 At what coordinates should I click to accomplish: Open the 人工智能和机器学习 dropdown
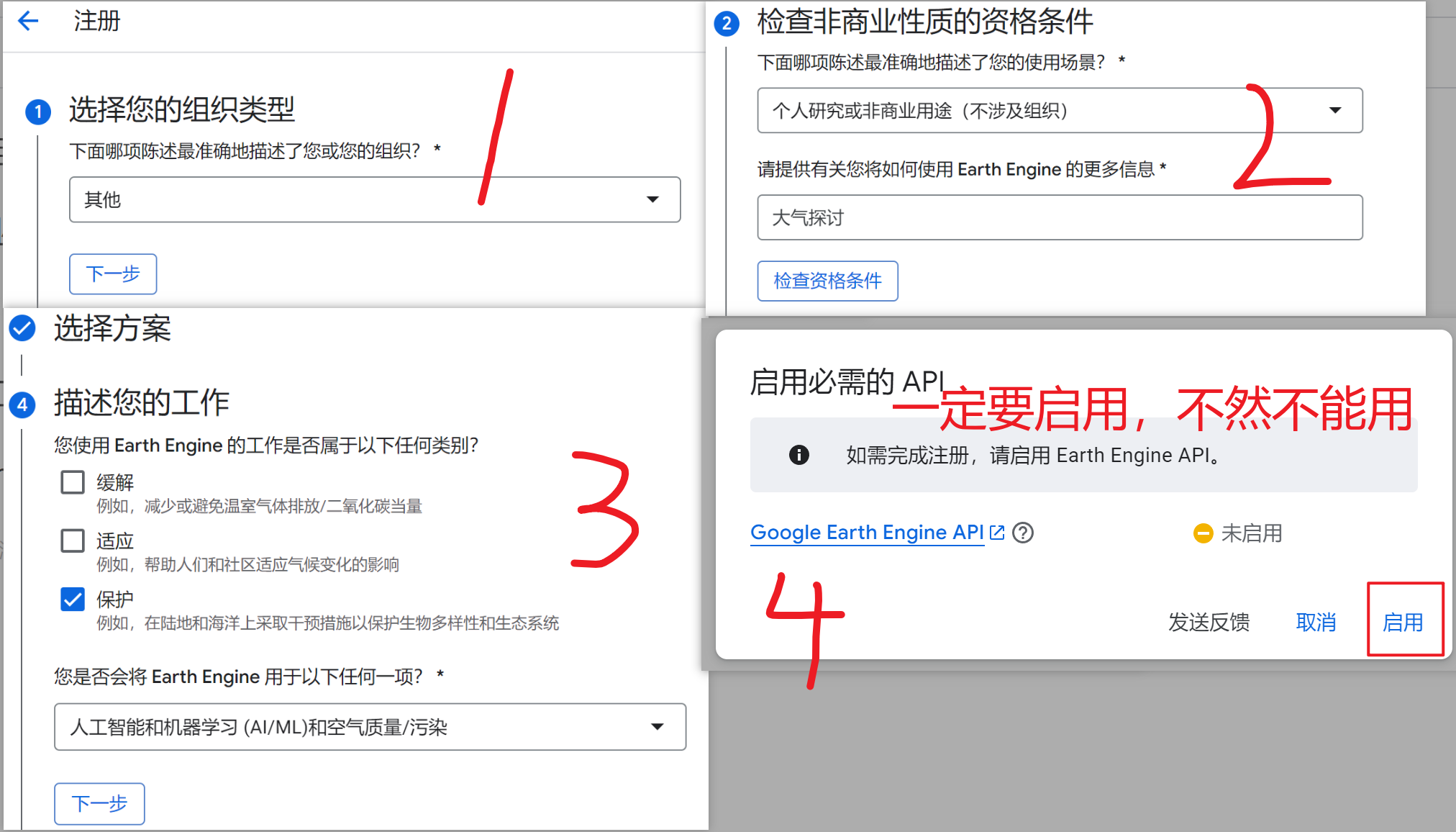coord(370,727)
